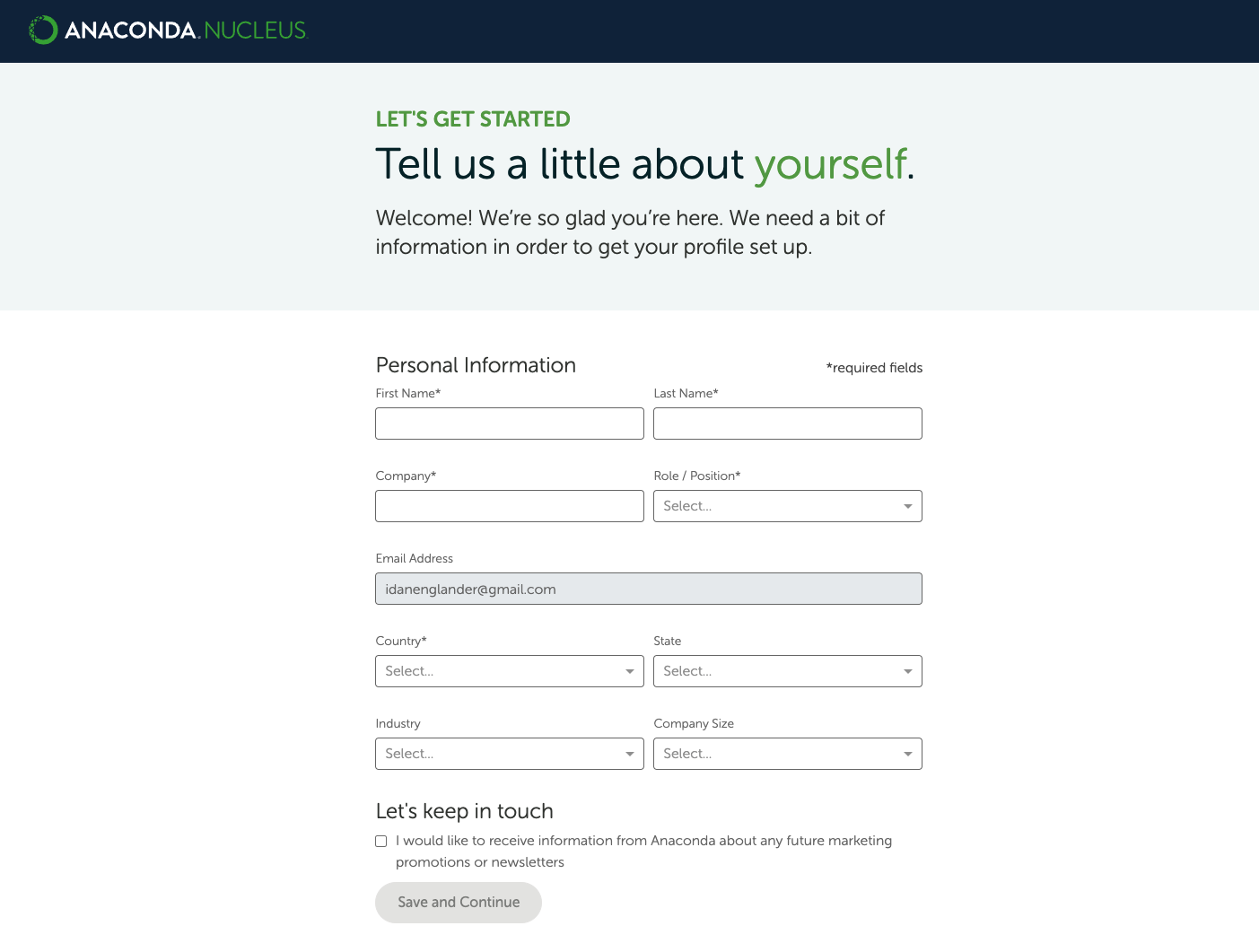
Task: Open the State dropdown menu
Action: [788, 671]
